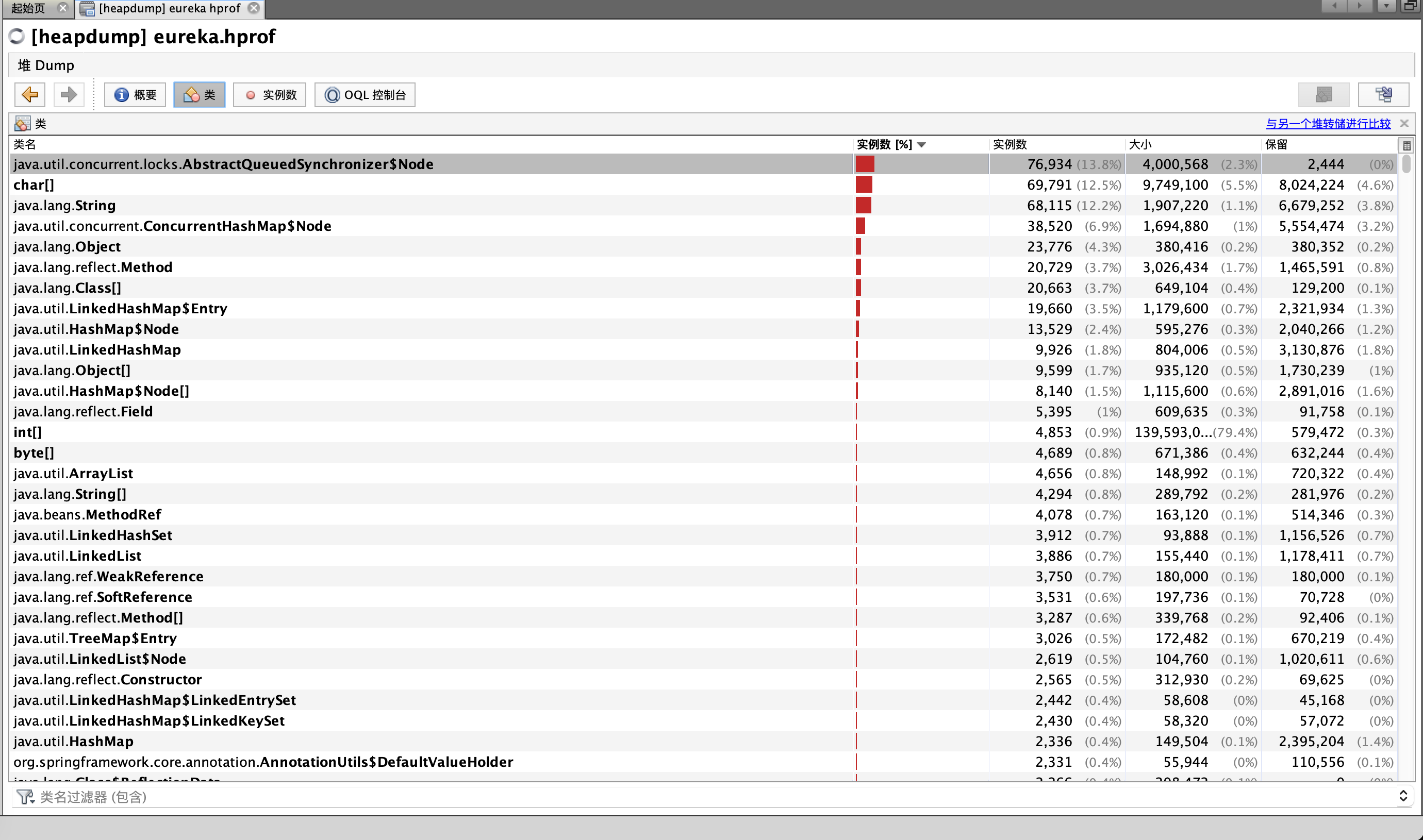1423x840 pixels.
Task: Close the 起始页 tab
Action: pyautogui.click(x=63, y=8)
